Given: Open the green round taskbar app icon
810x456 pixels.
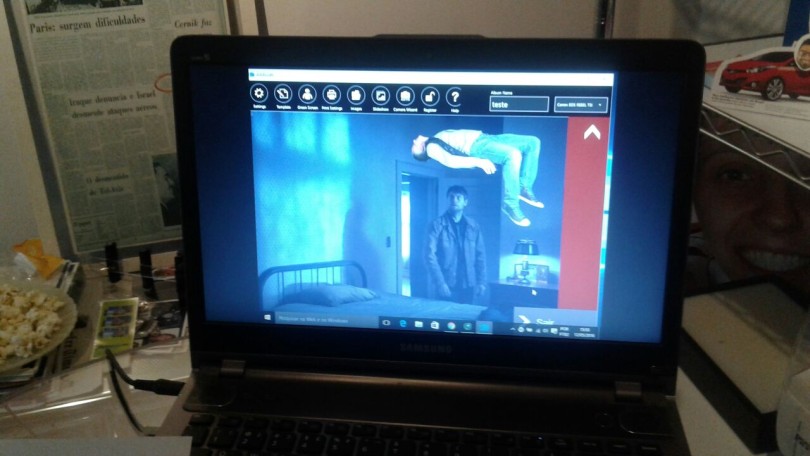Looking at the screenshot, I should pyautogui.click(x=468, y=326).
